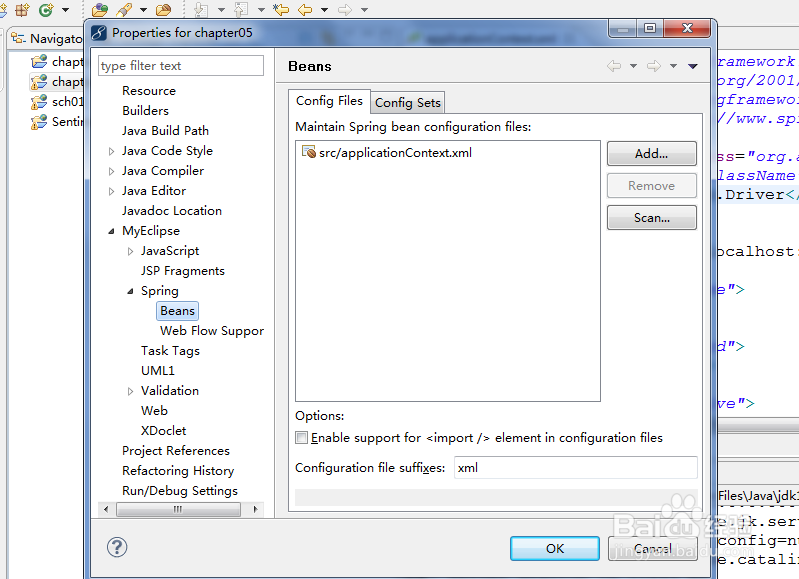This screenshot has height=579, width=799.
Task: Collapse the MyEclipse node
Action: [x=112, y=231]
